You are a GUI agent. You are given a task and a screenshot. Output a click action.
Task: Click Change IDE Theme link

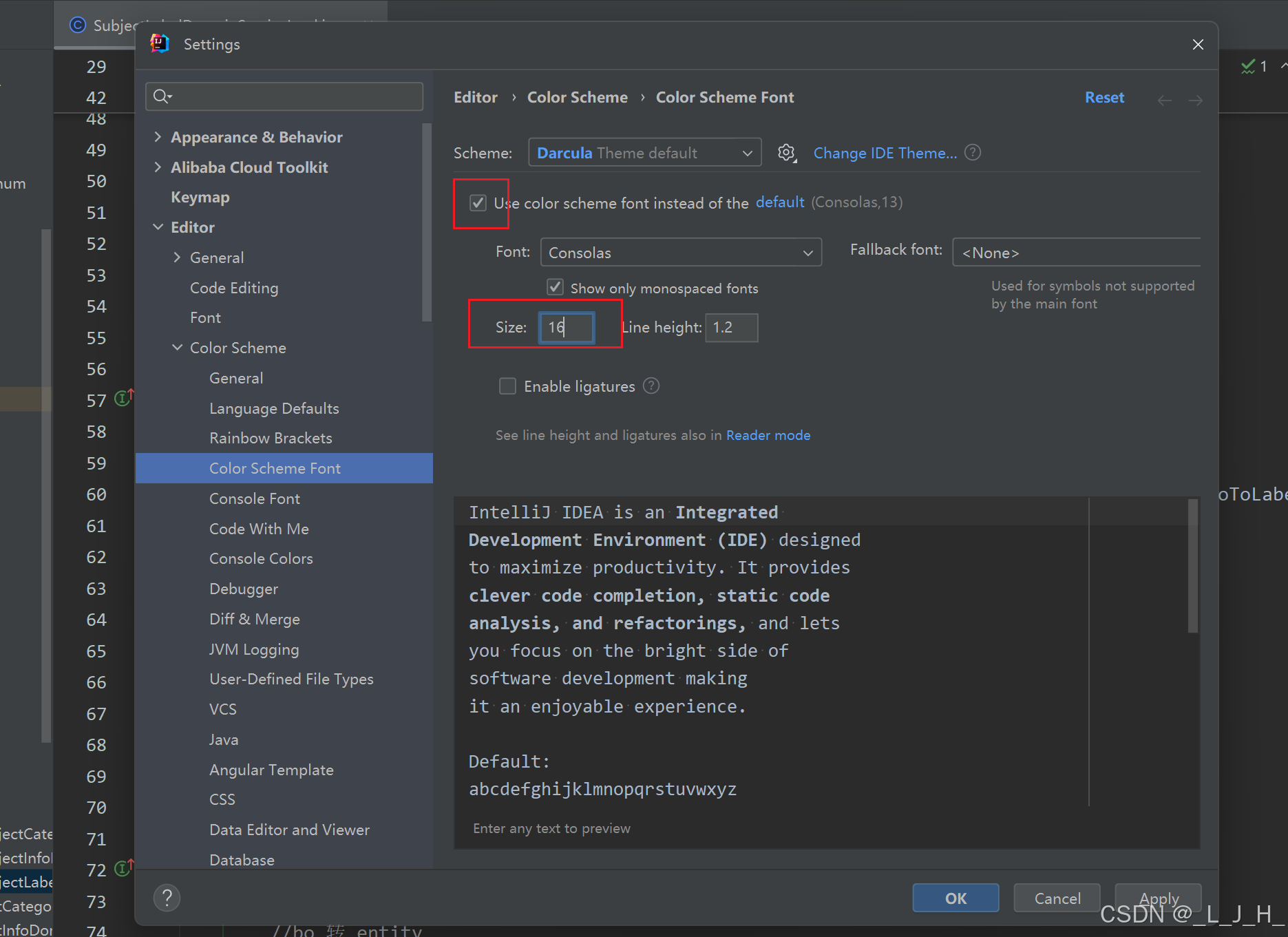point(885,153)
